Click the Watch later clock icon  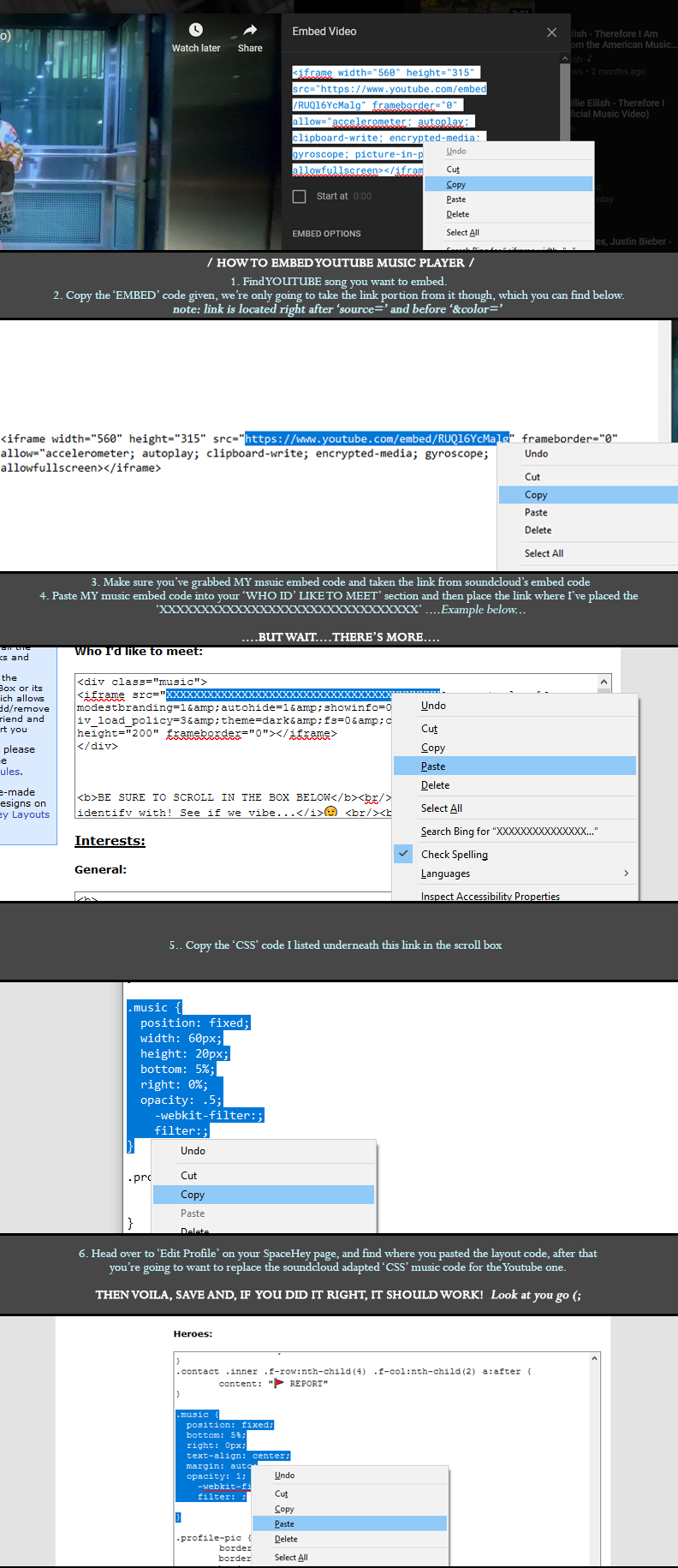tap(196, 30)
